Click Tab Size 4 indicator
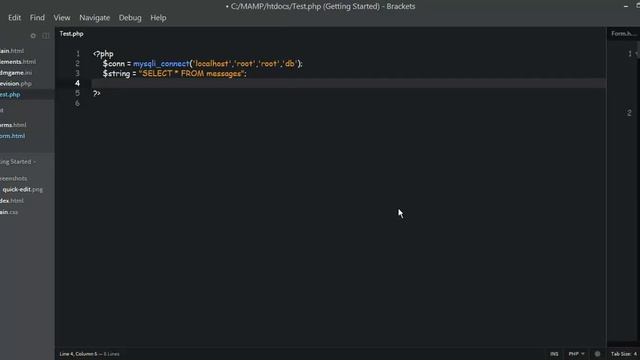The image size is (640, 360). click(x=624, y=354)
